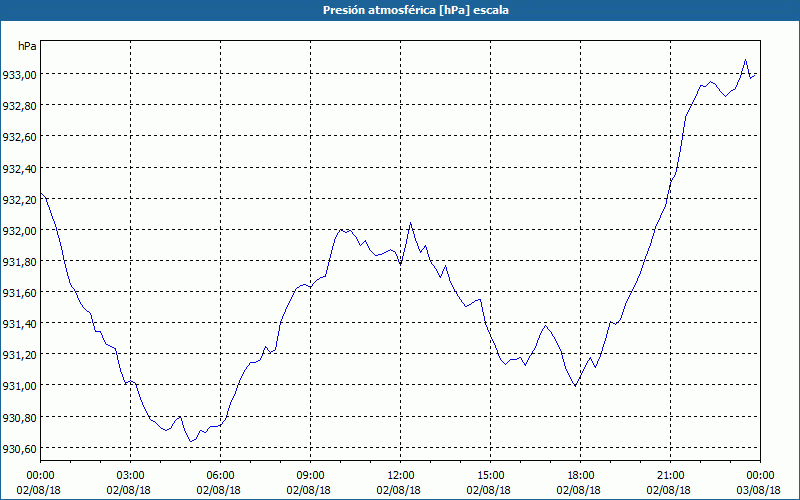Click the 930,80 y-axis value
800x500 pixels.
(x=19, y=418)
